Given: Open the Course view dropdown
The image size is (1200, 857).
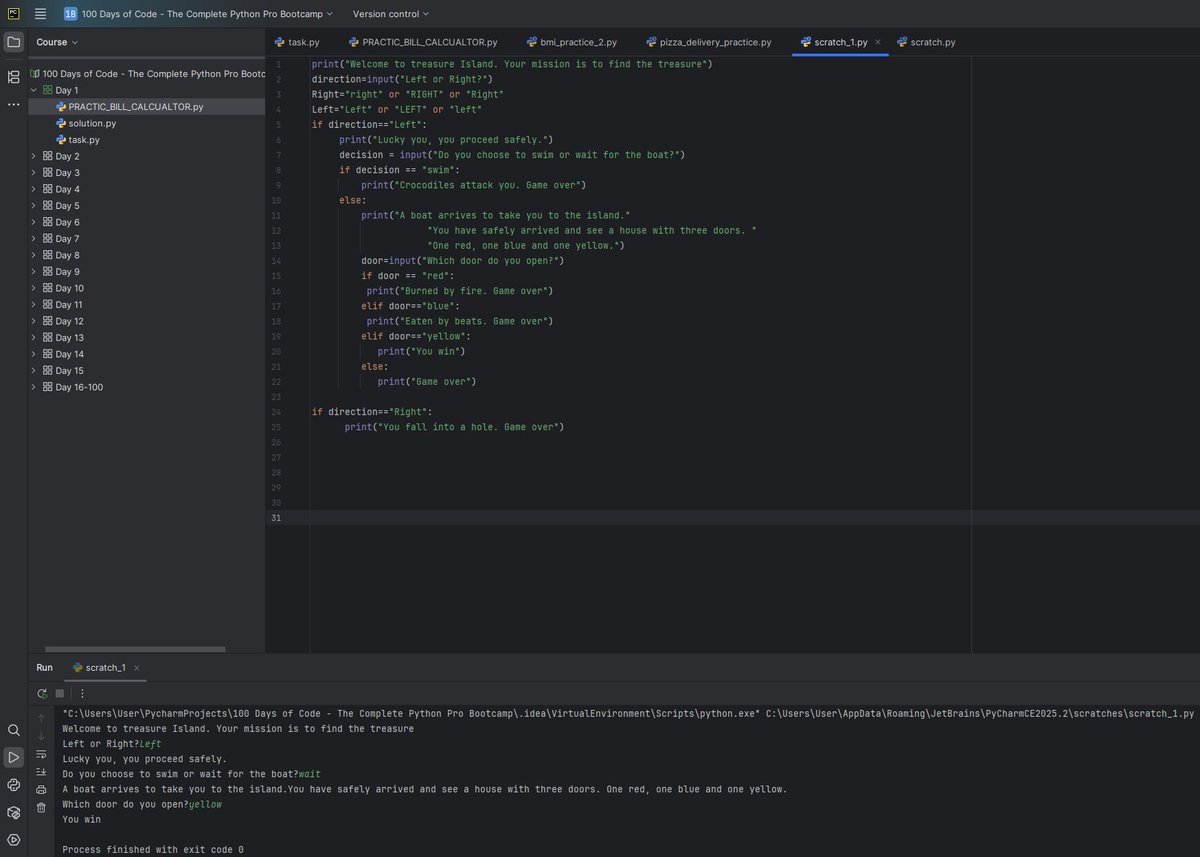Looking at the screenshot, I should (57, 42).
